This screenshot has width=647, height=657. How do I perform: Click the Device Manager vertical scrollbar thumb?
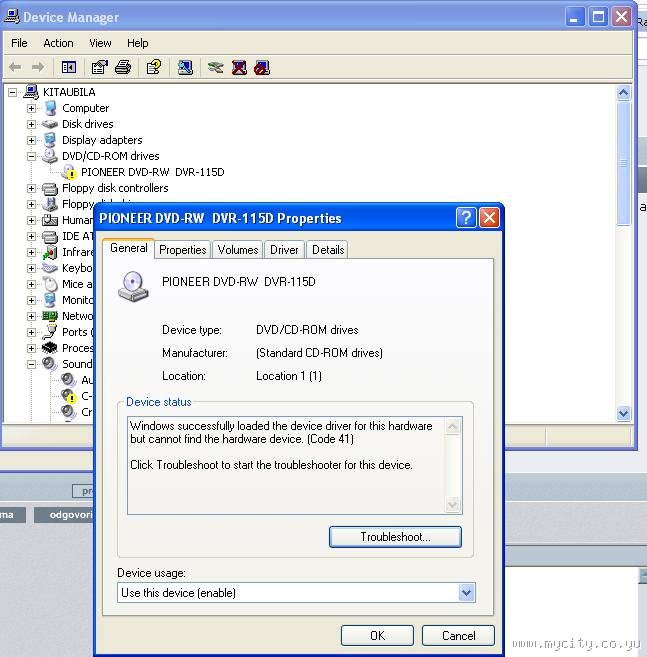click(x=624, y=163)
